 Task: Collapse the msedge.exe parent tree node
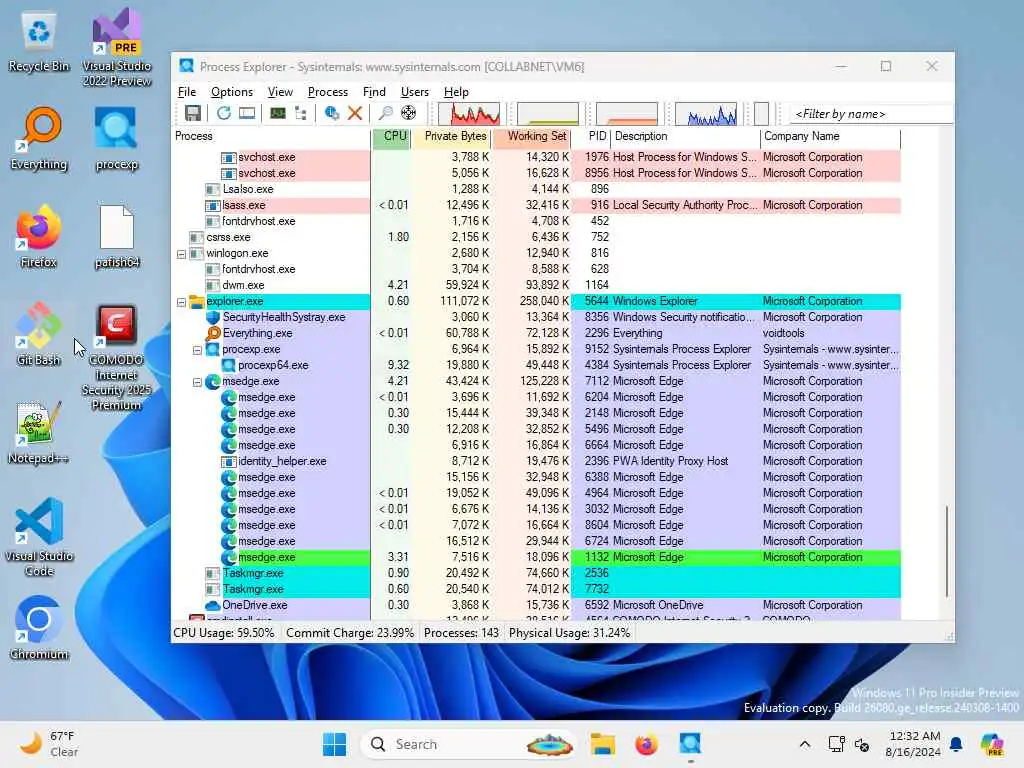197,382
